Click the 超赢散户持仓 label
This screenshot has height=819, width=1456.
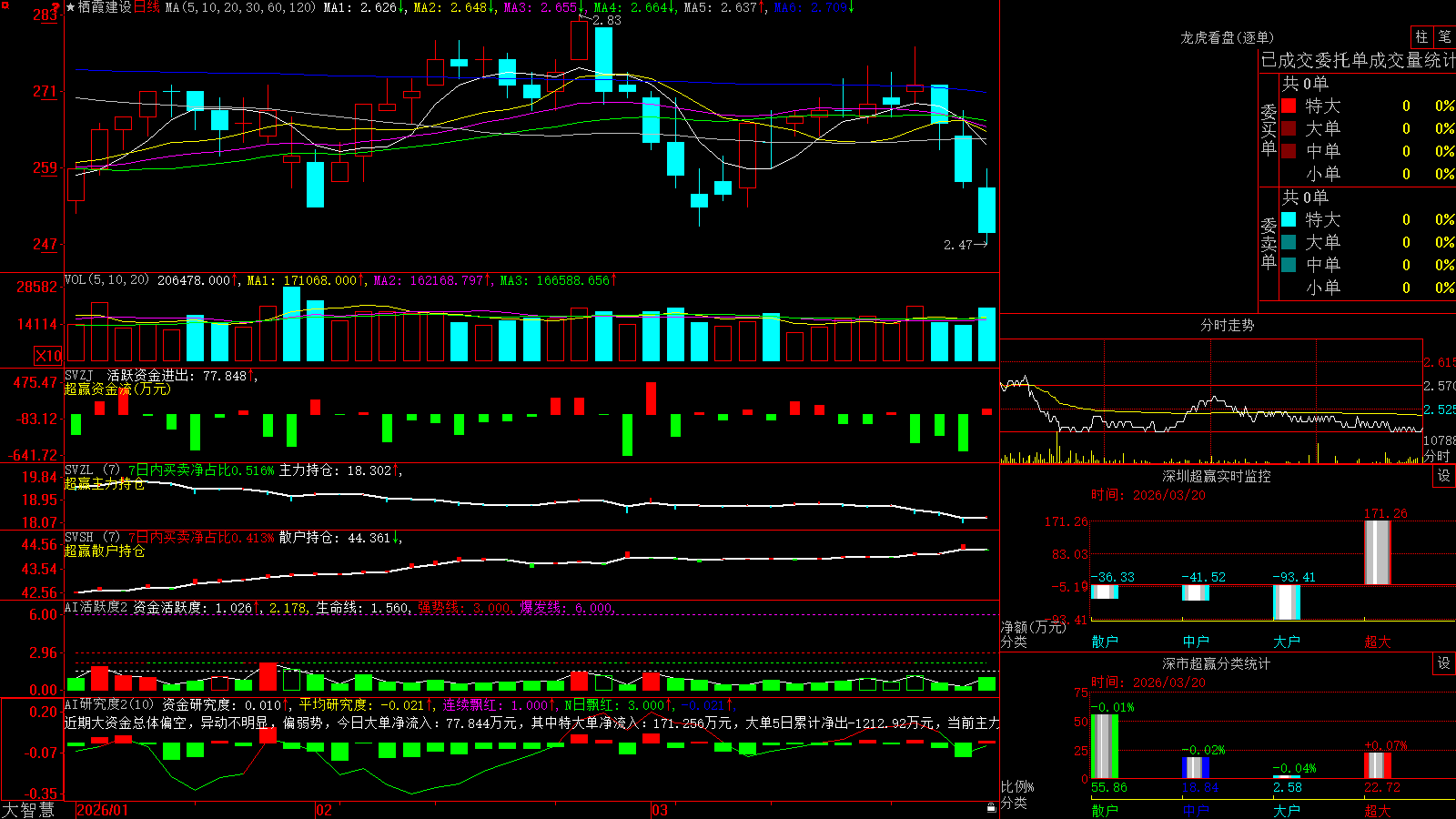pos(105,551)
